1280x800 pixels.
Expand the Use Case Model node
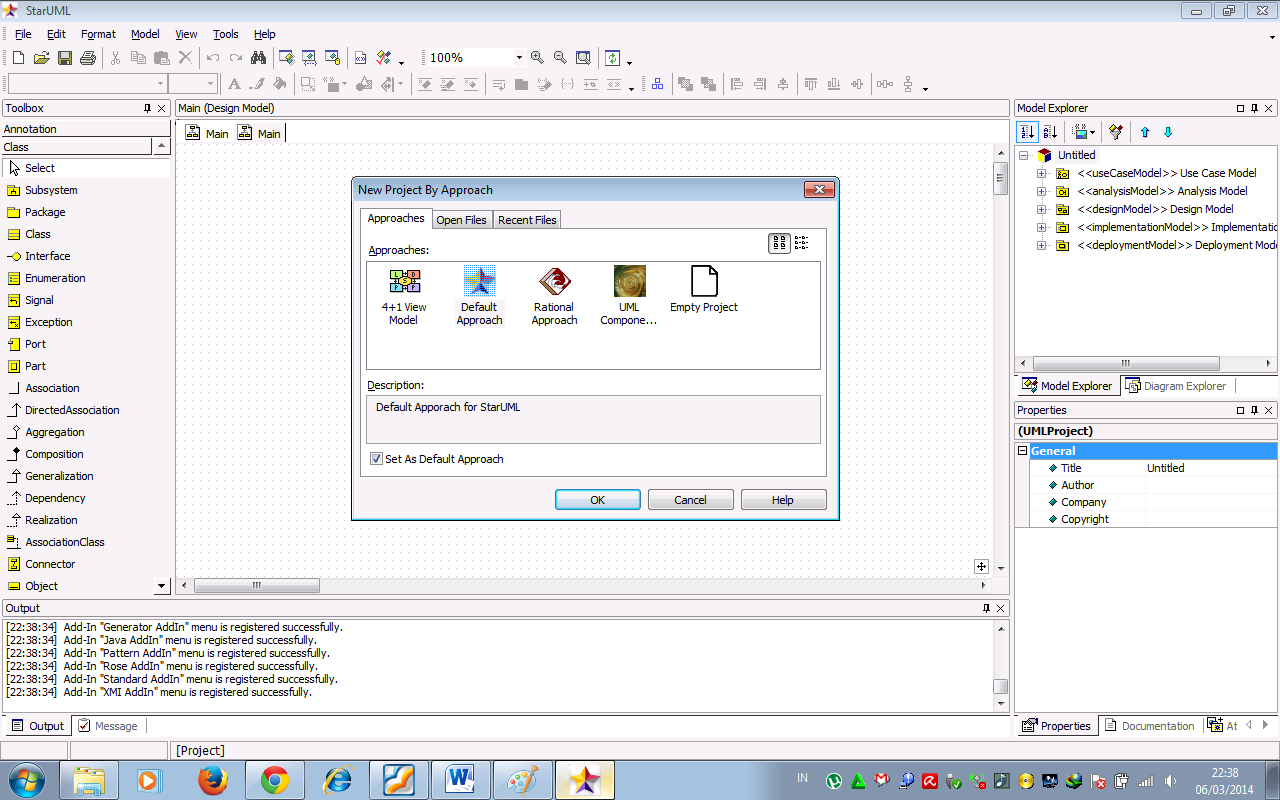point(1041,173)
